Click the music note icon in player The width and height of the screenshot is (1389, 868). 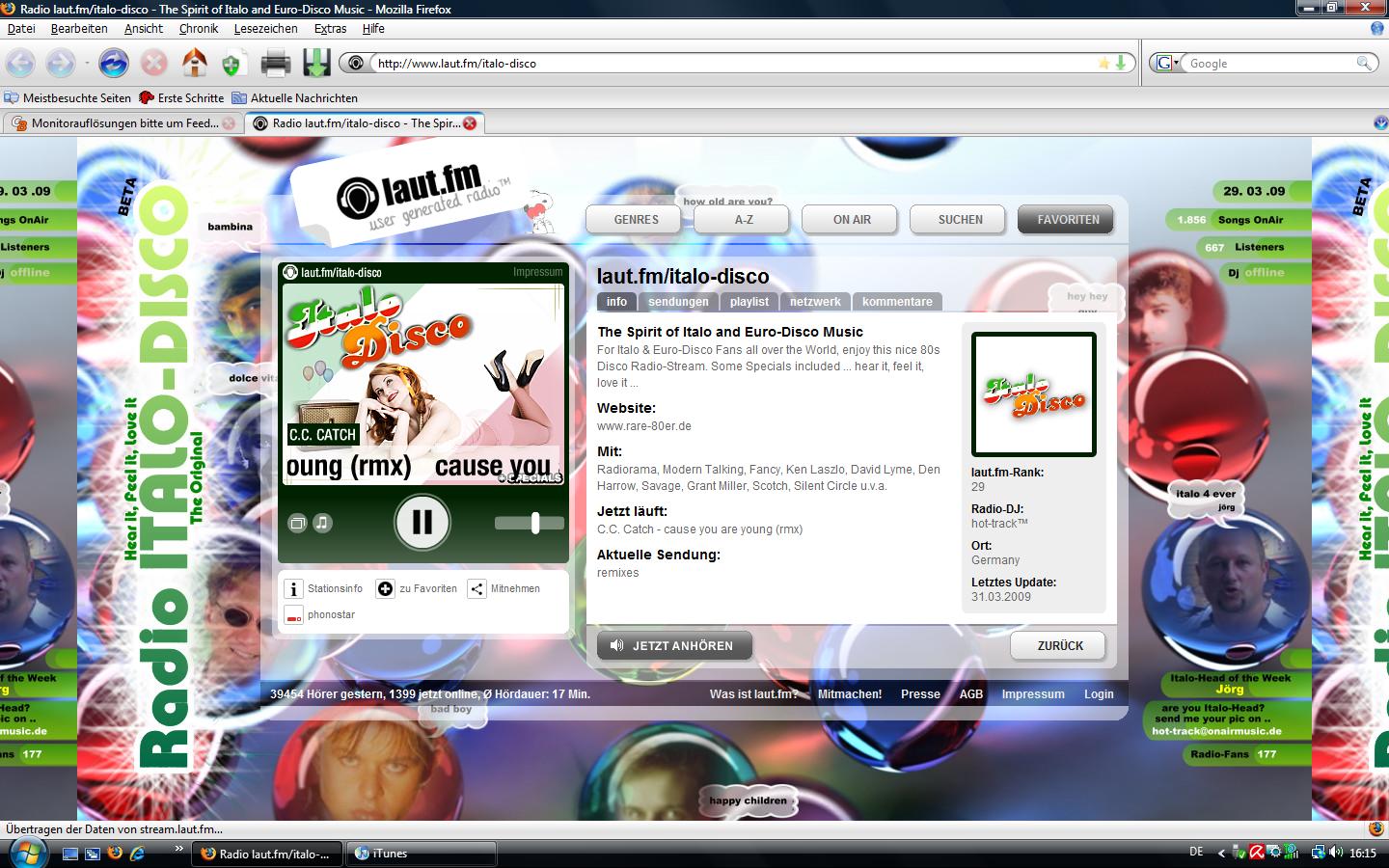322,523
